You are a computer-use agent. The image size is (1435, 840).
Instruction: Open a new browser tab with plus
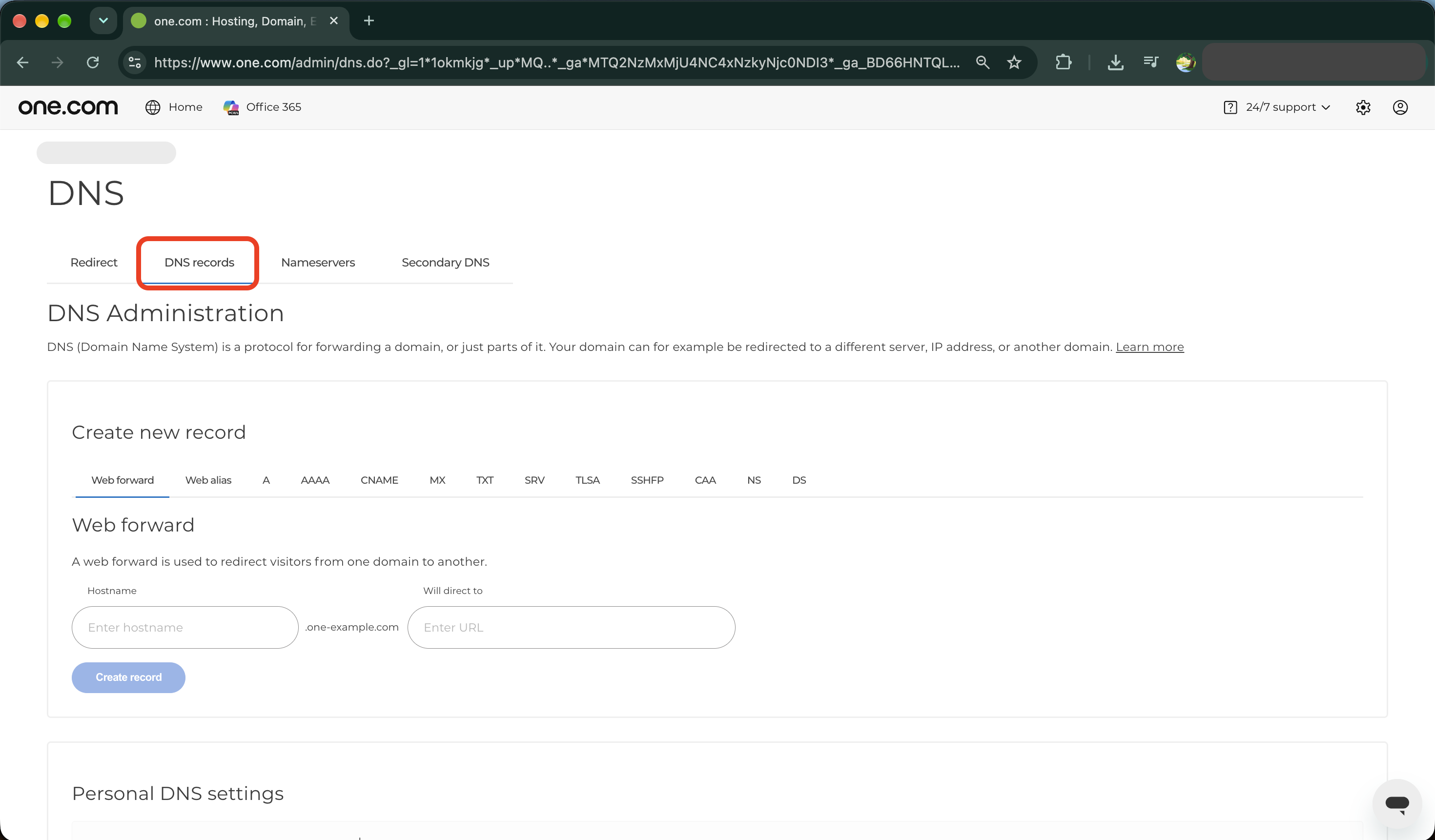(x=369, y=21)
